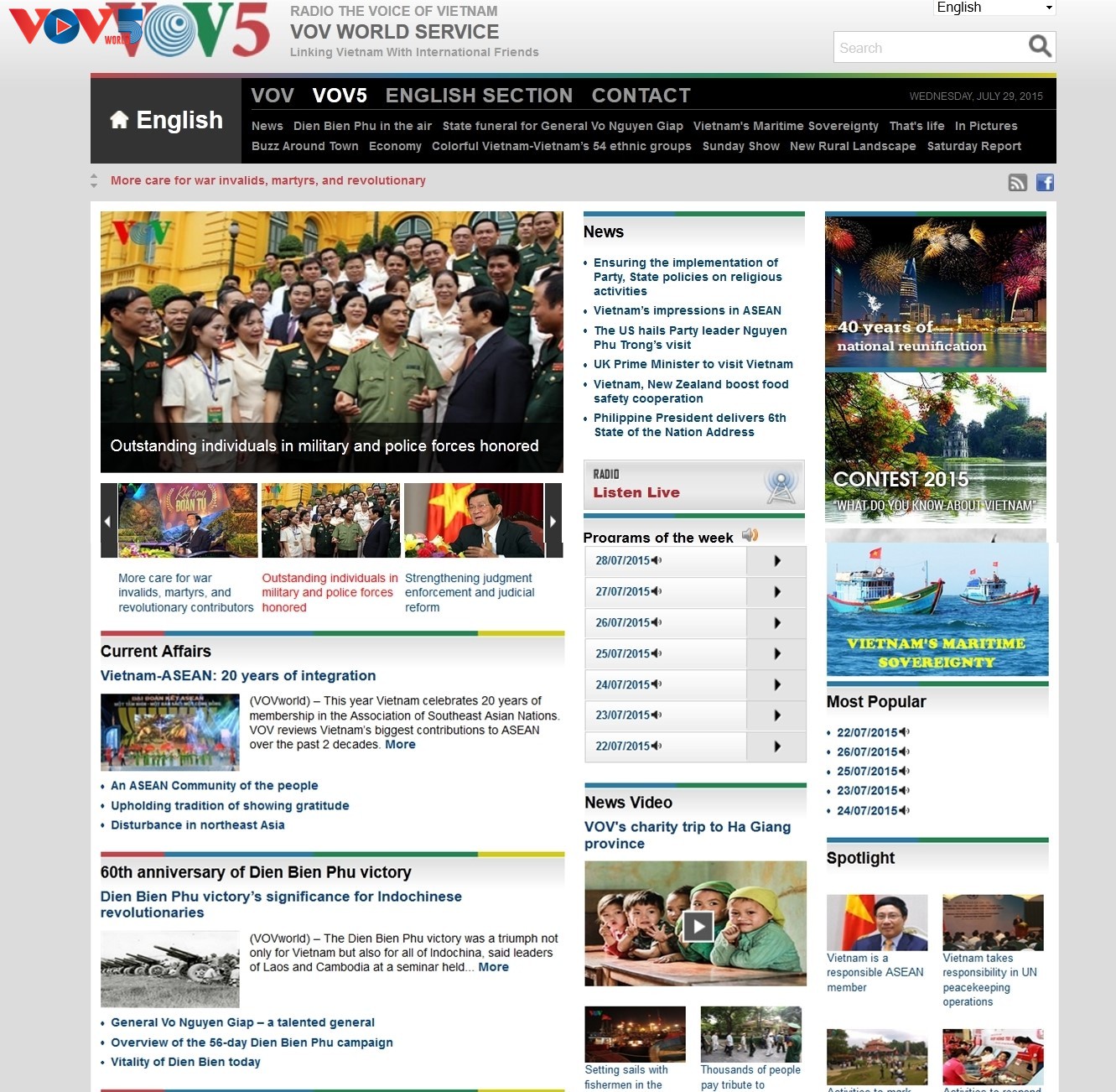Image resolution: width=1116 pixels, height=1092 pixels.
Task: Click the news ticker up/down scroll arrows
Action: pos(94,180)
